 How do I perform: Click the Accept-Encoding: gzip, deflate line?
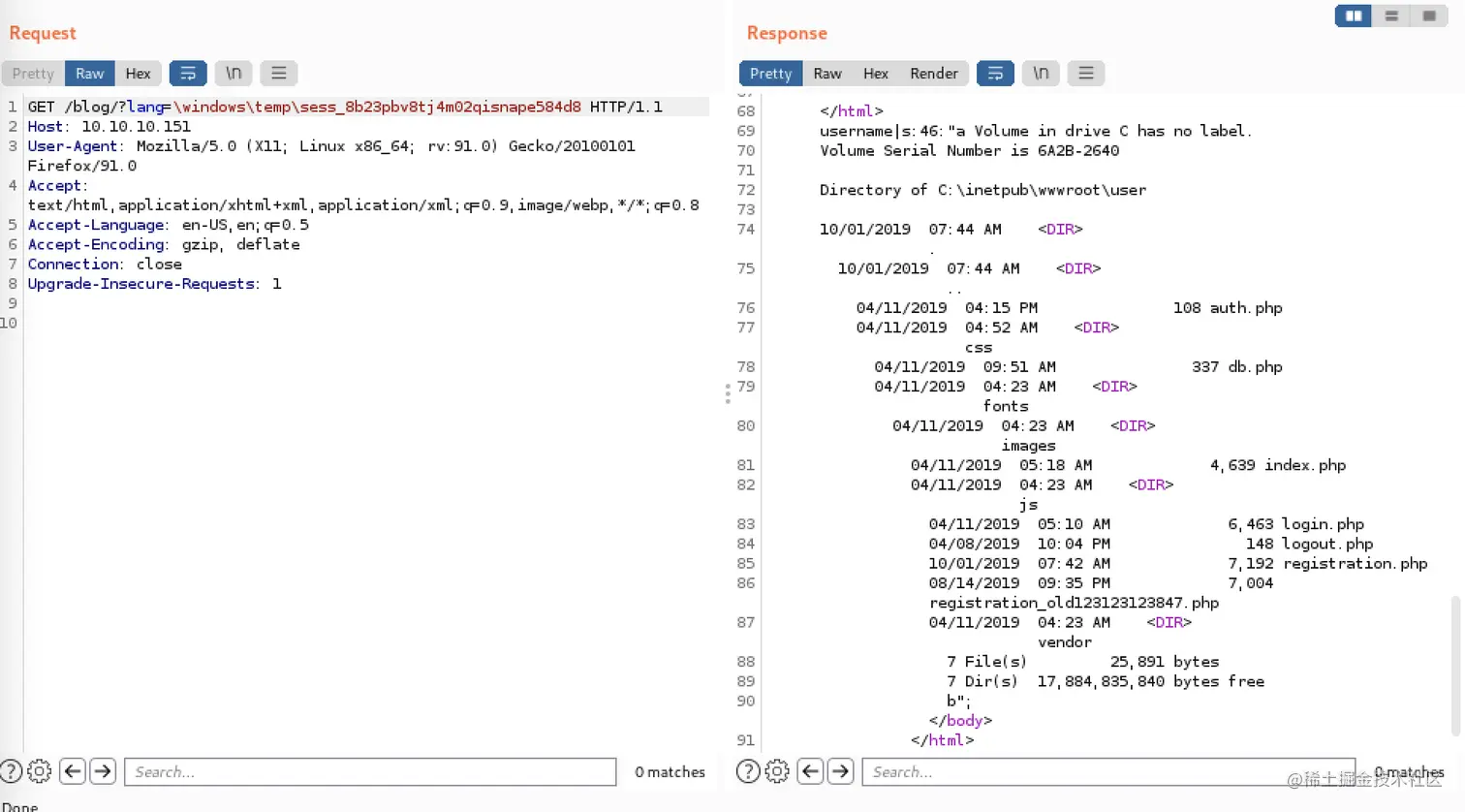pos(164,244)
